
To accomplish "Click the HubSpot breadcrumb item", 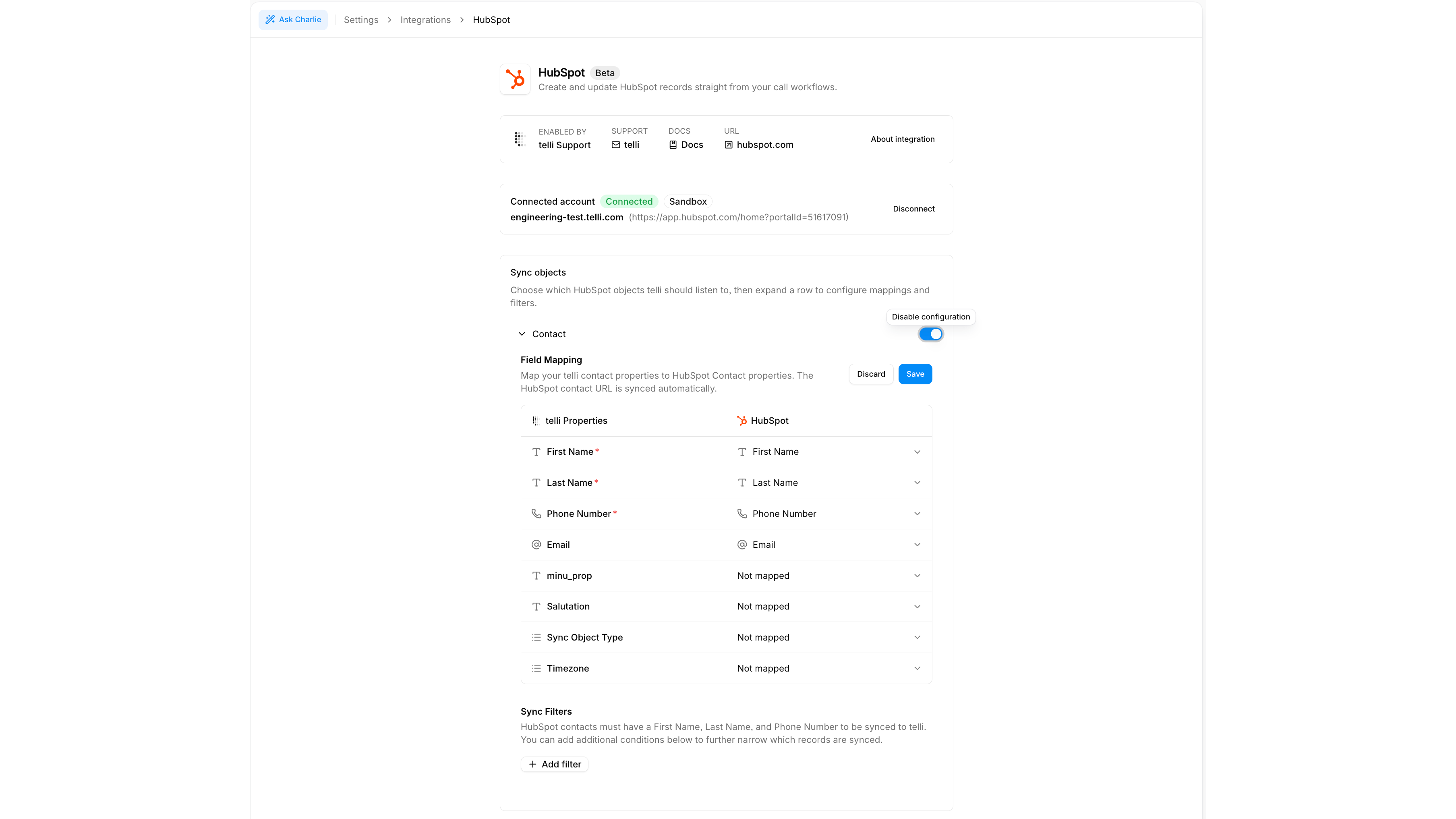I will tap(491, 20).
